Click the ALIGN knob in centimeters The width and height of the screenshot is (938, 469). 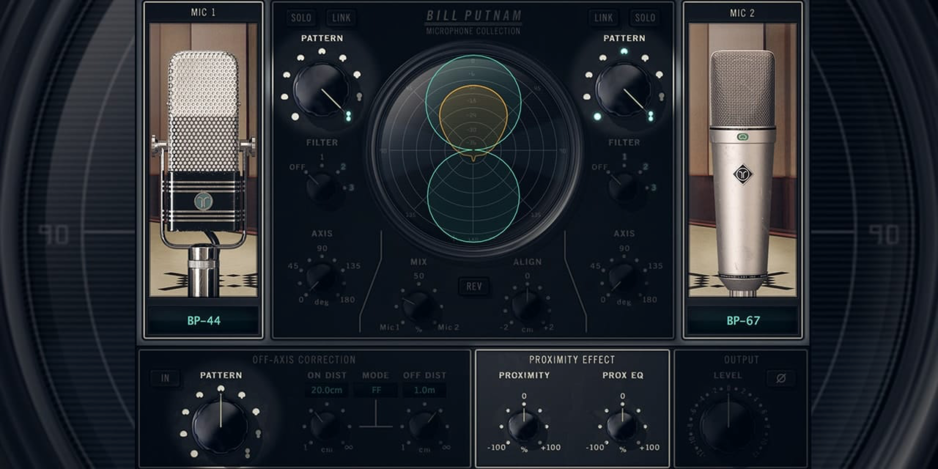pos(527,306)
